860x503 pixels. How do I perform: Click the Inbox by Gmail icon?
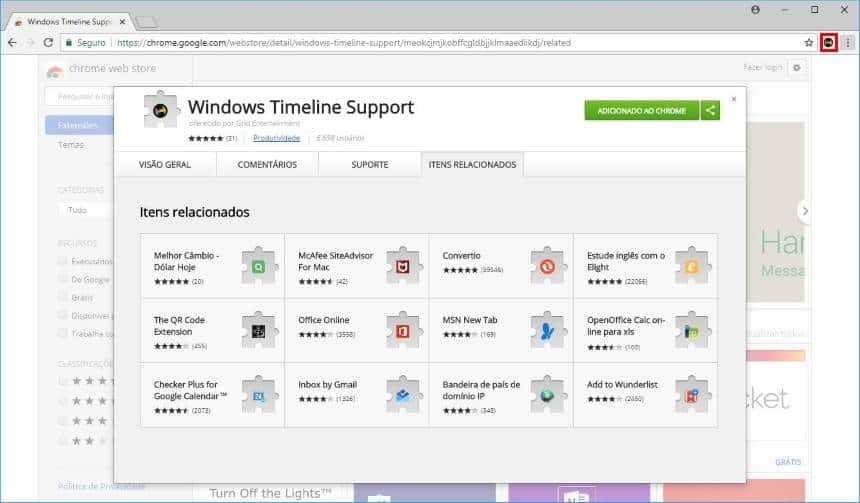[404, 395]
